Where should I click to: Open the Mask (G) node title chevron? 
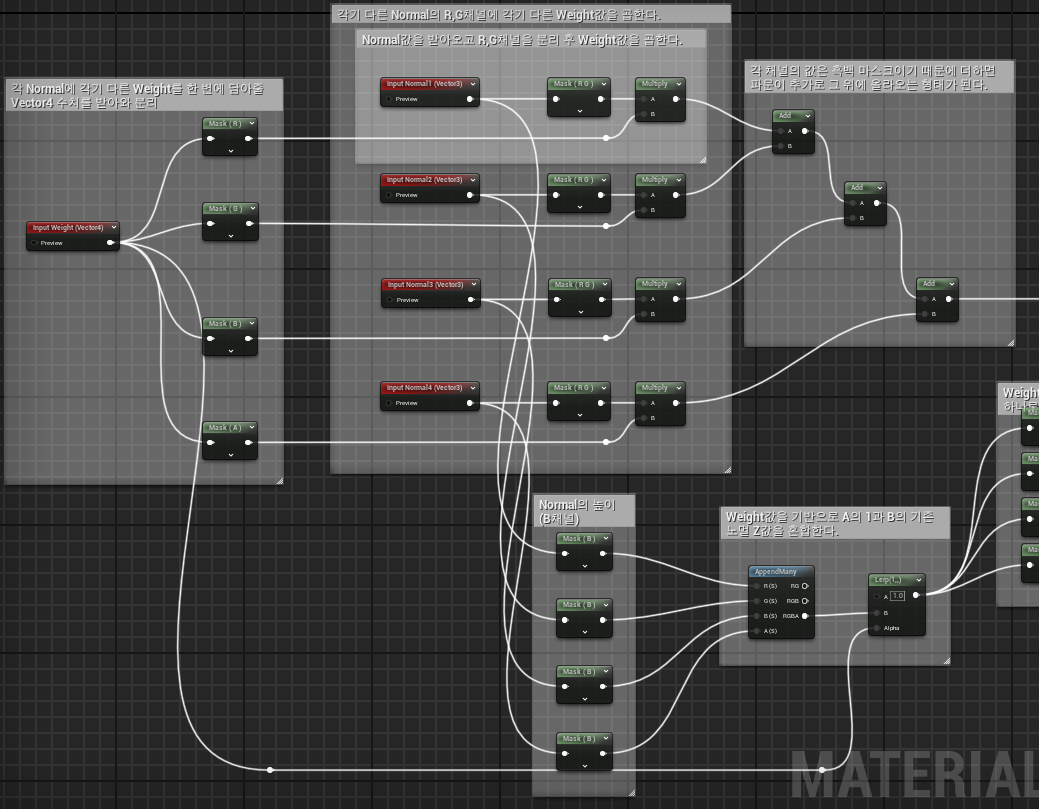point(252,208)
